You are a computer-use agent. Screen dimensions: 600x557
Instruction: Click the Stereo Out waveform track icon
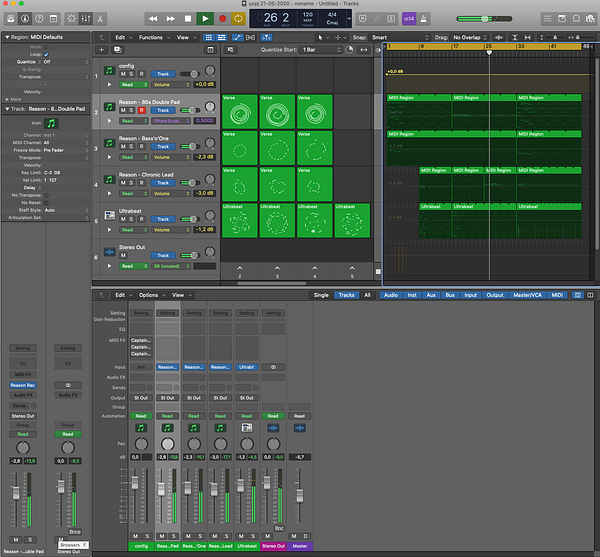[110, 251]
